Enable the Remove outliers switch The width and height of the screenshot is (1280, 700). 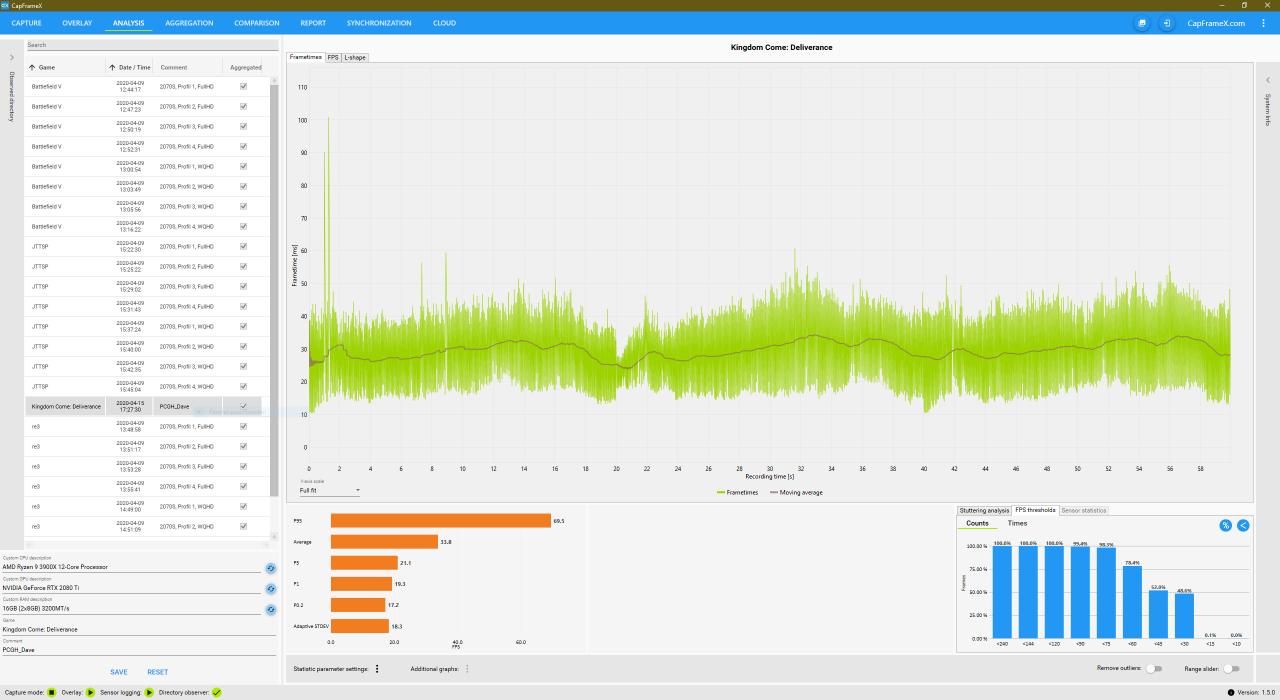click(x=1153, y=669)
